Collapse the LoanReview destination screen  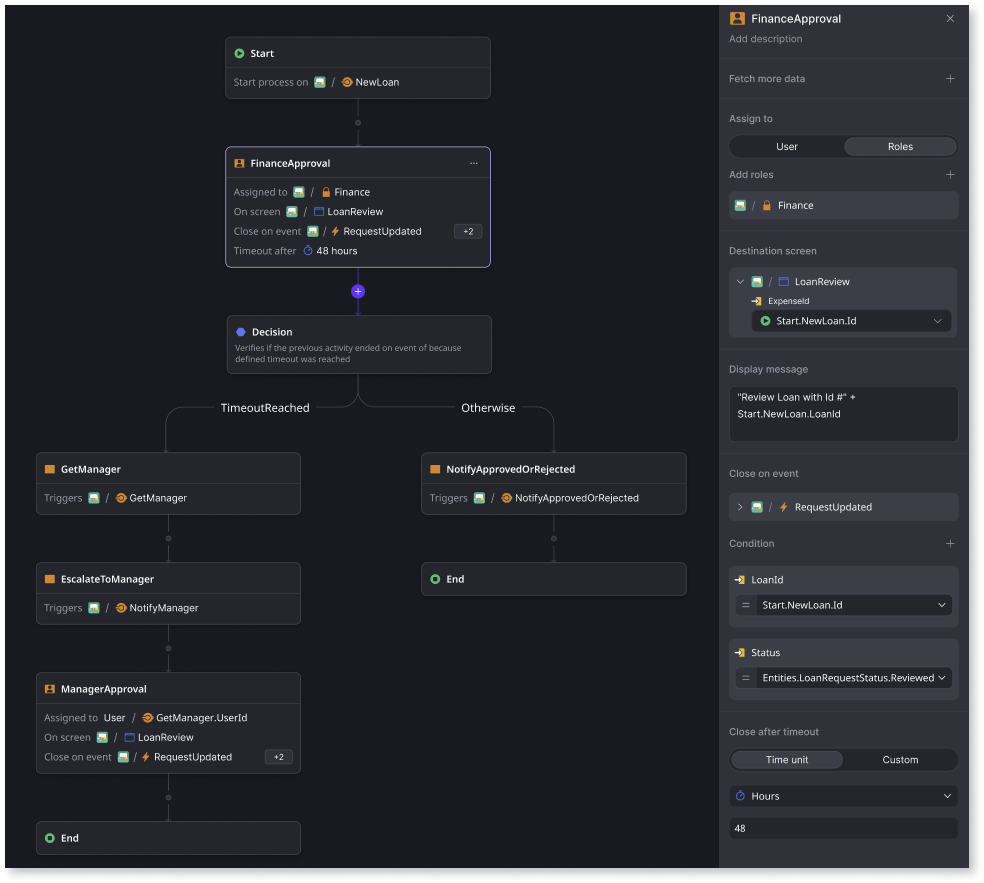point(740,282)
